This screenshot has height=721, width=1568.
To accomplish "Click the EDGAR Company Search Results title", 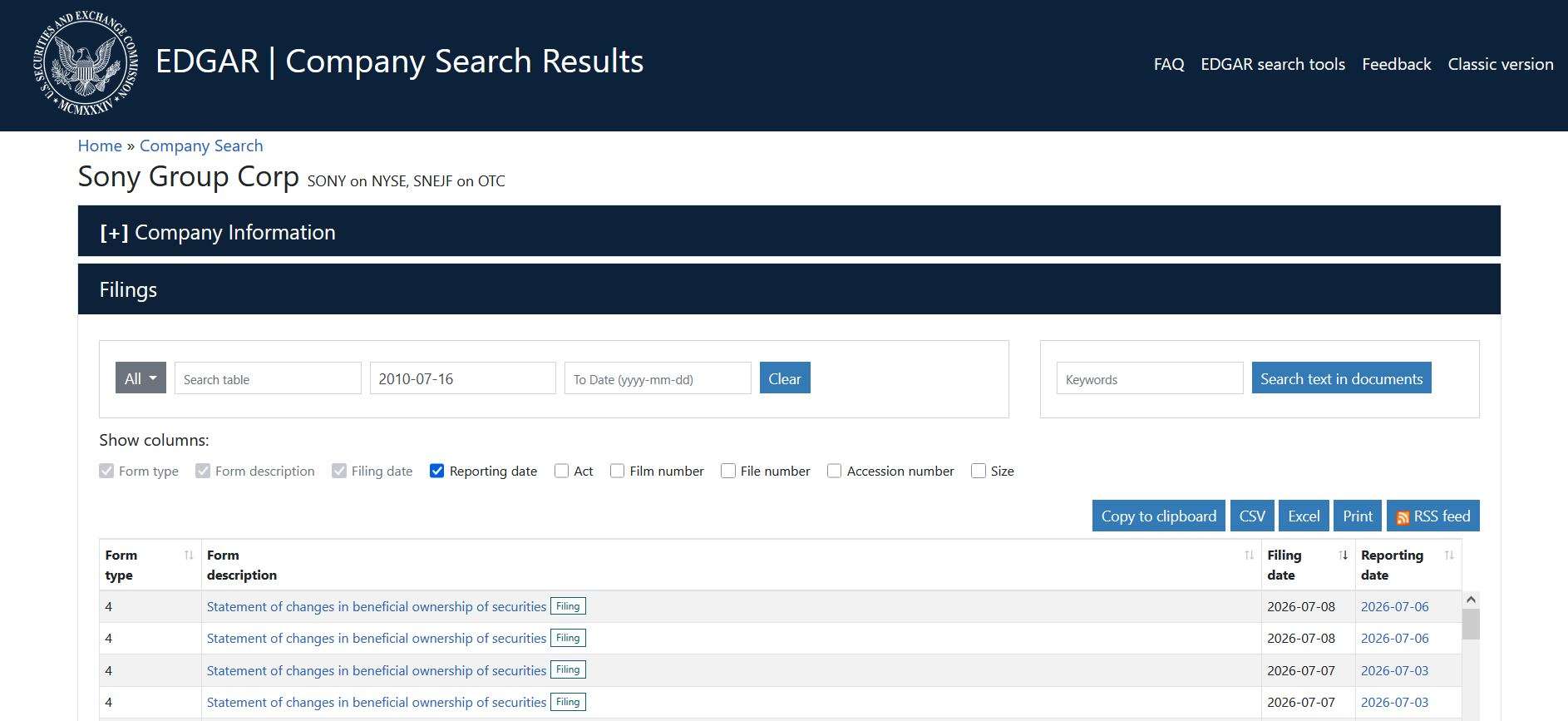I will coord(399,62).
